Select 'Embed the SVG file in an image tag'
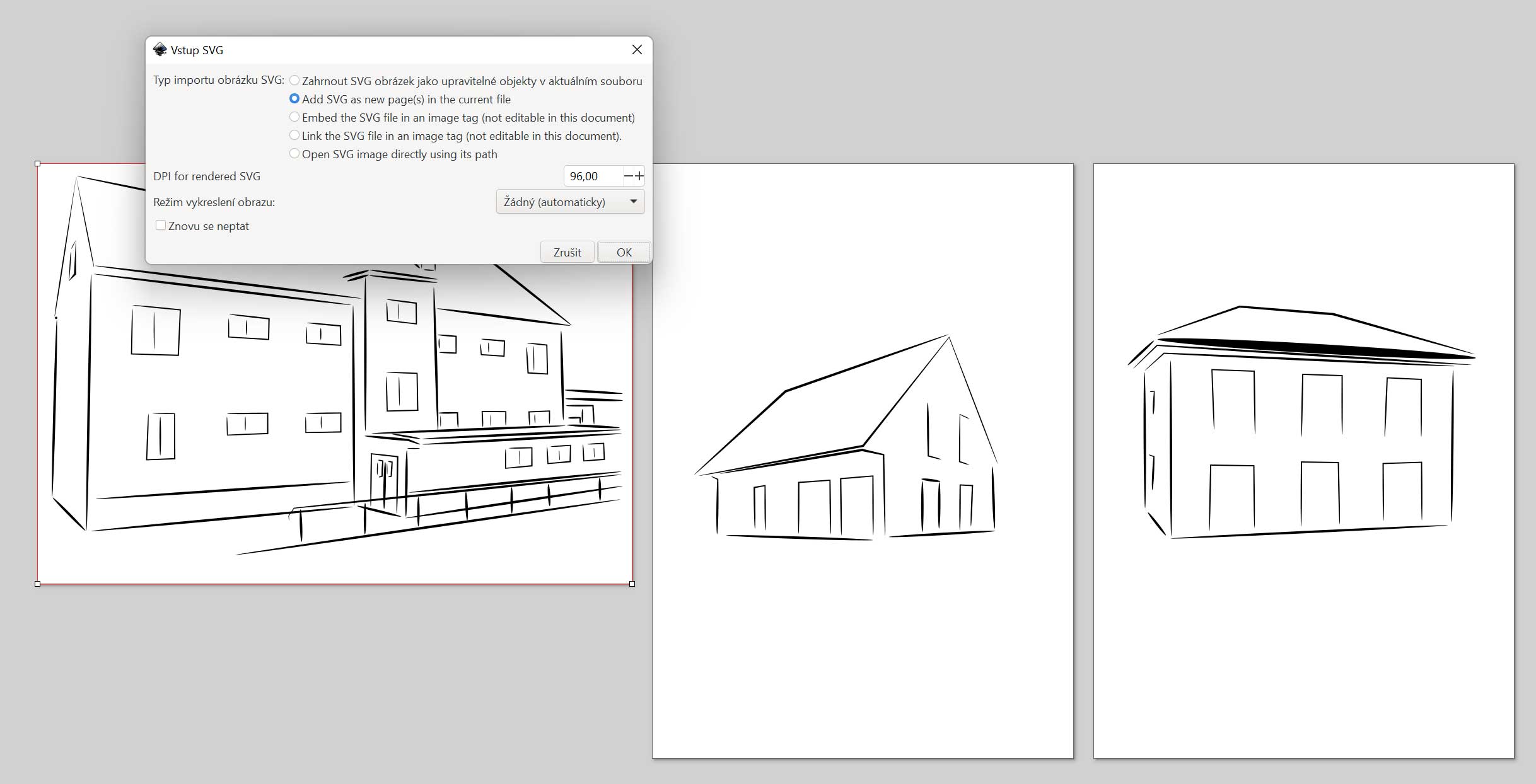Image resolution: width=1536 pixels, height=784 pixels. pos(294,117)
